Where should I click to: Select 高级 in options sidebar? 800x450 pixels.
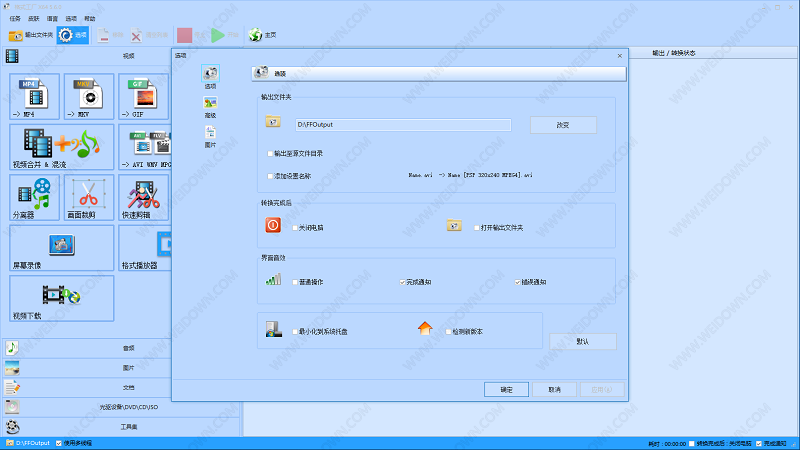[210, 107]
